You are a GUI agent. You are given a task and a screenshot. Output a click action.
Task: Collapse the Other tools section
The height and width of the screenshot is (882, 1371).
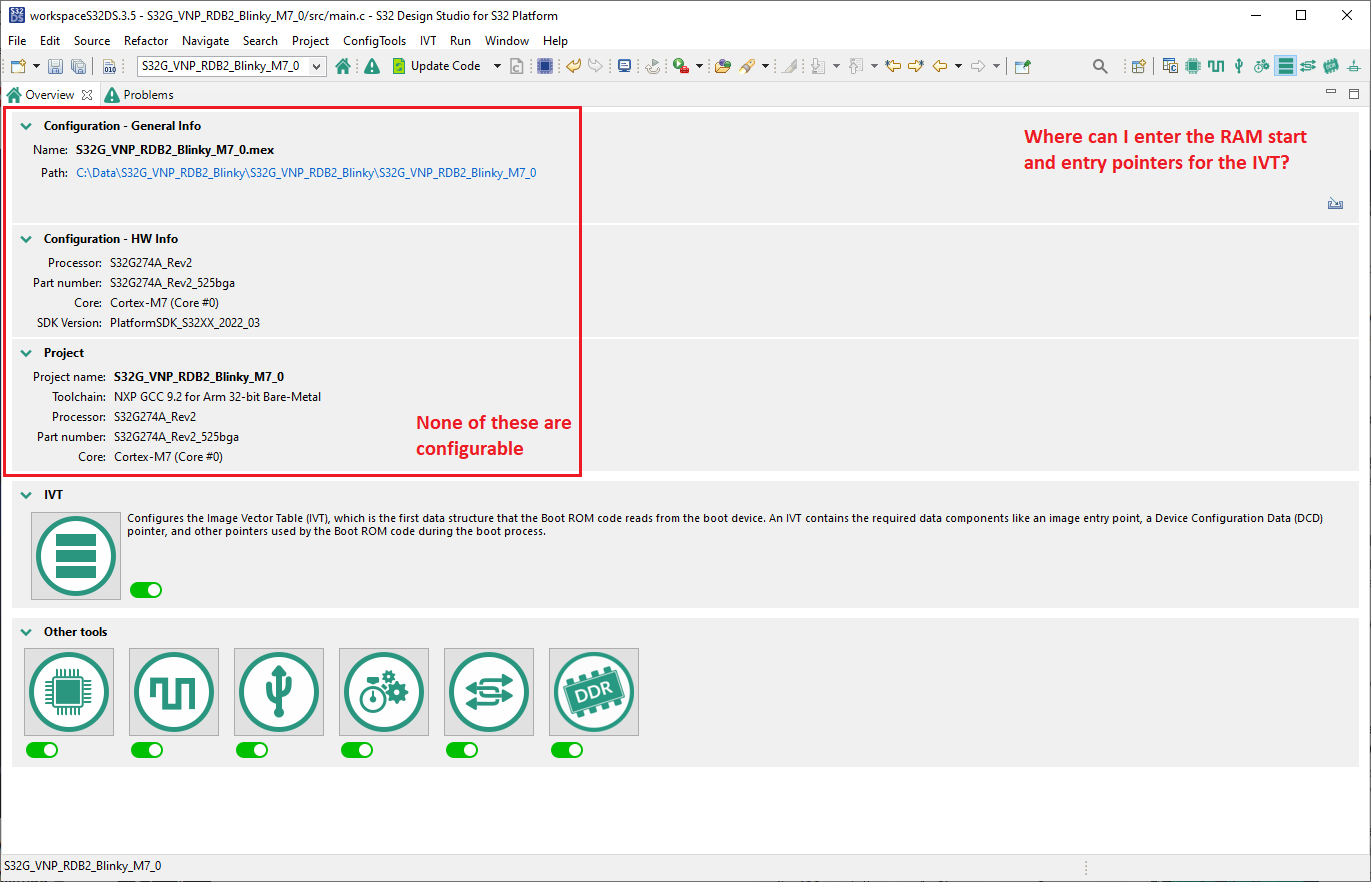coord(24,631)
